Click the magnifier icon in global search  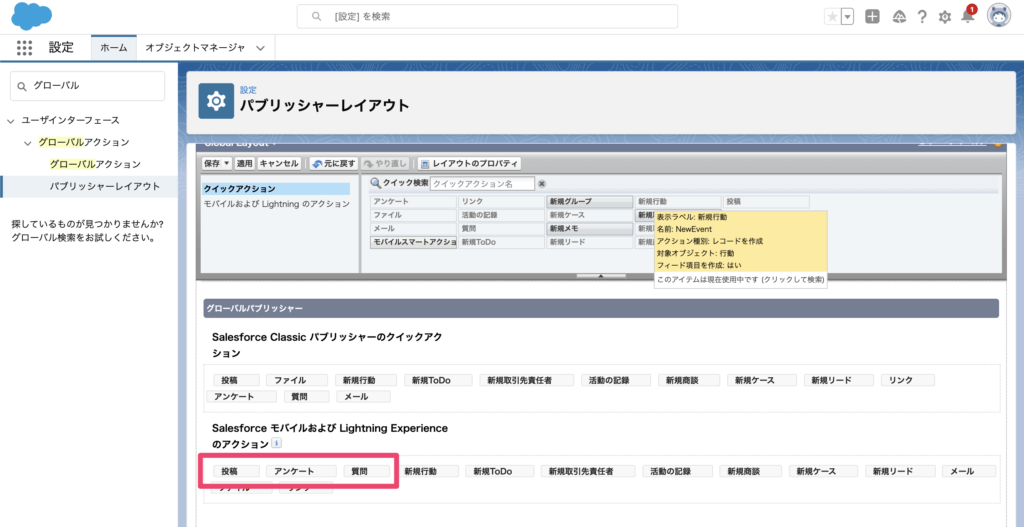click(317, 16)
